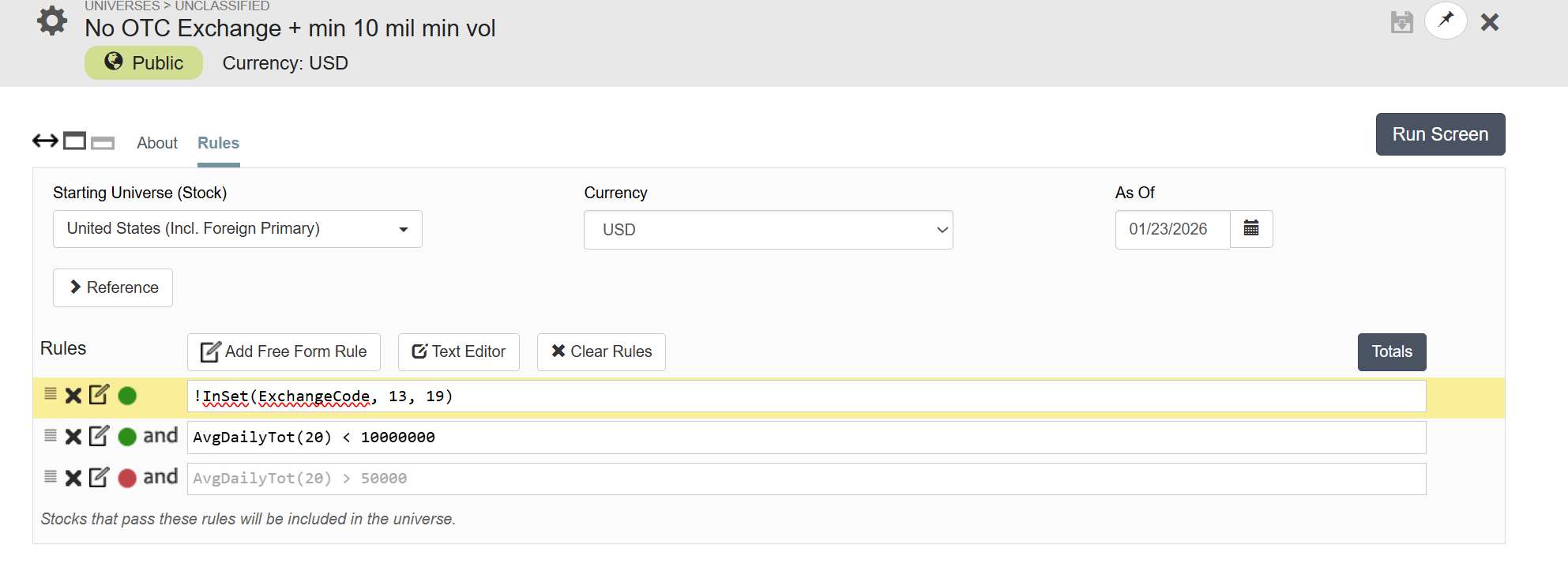This screenshot has height=571, width=1568.
Task: Select the Rules tab
Action: pos(218,143)
